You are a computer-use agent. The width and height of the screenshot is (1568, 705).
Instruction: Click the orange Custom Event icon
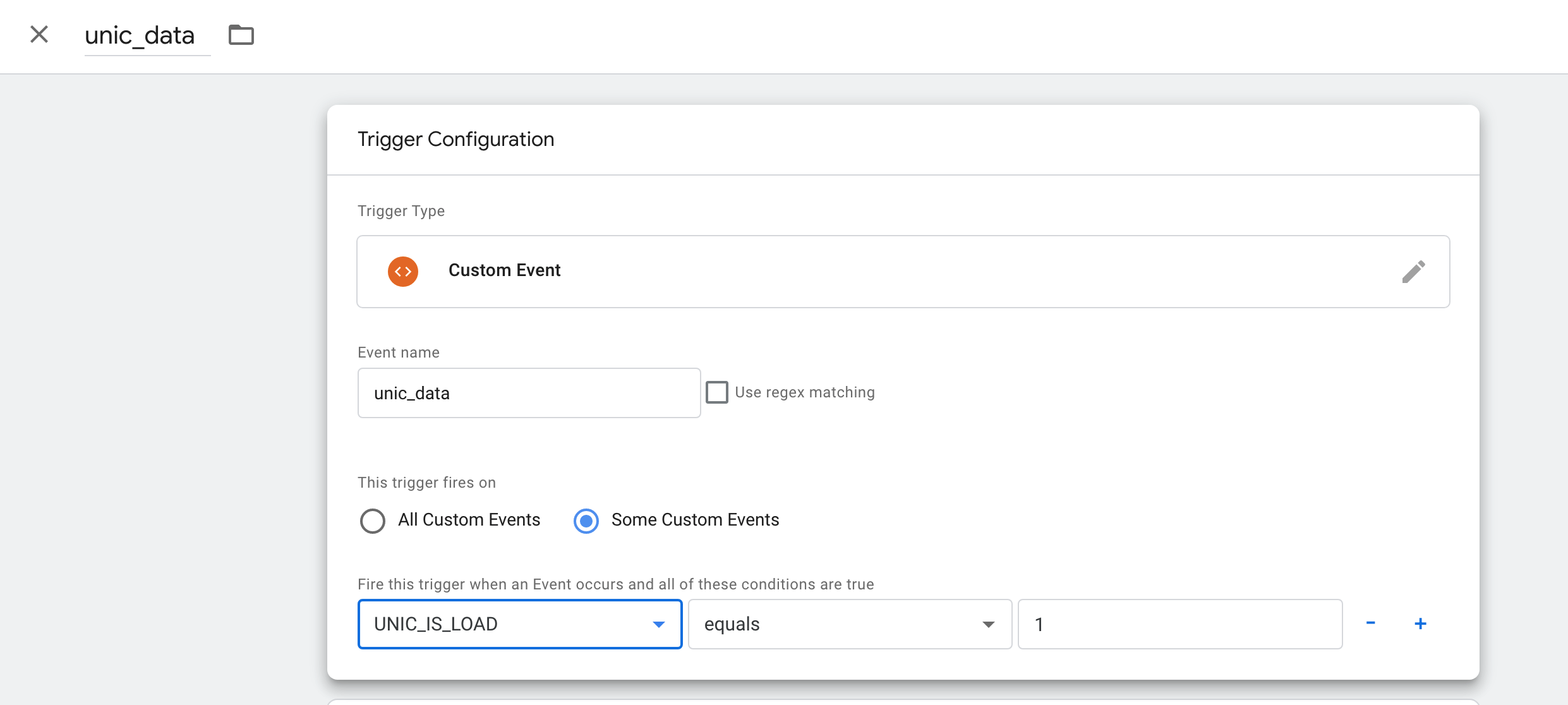point(403,272)
